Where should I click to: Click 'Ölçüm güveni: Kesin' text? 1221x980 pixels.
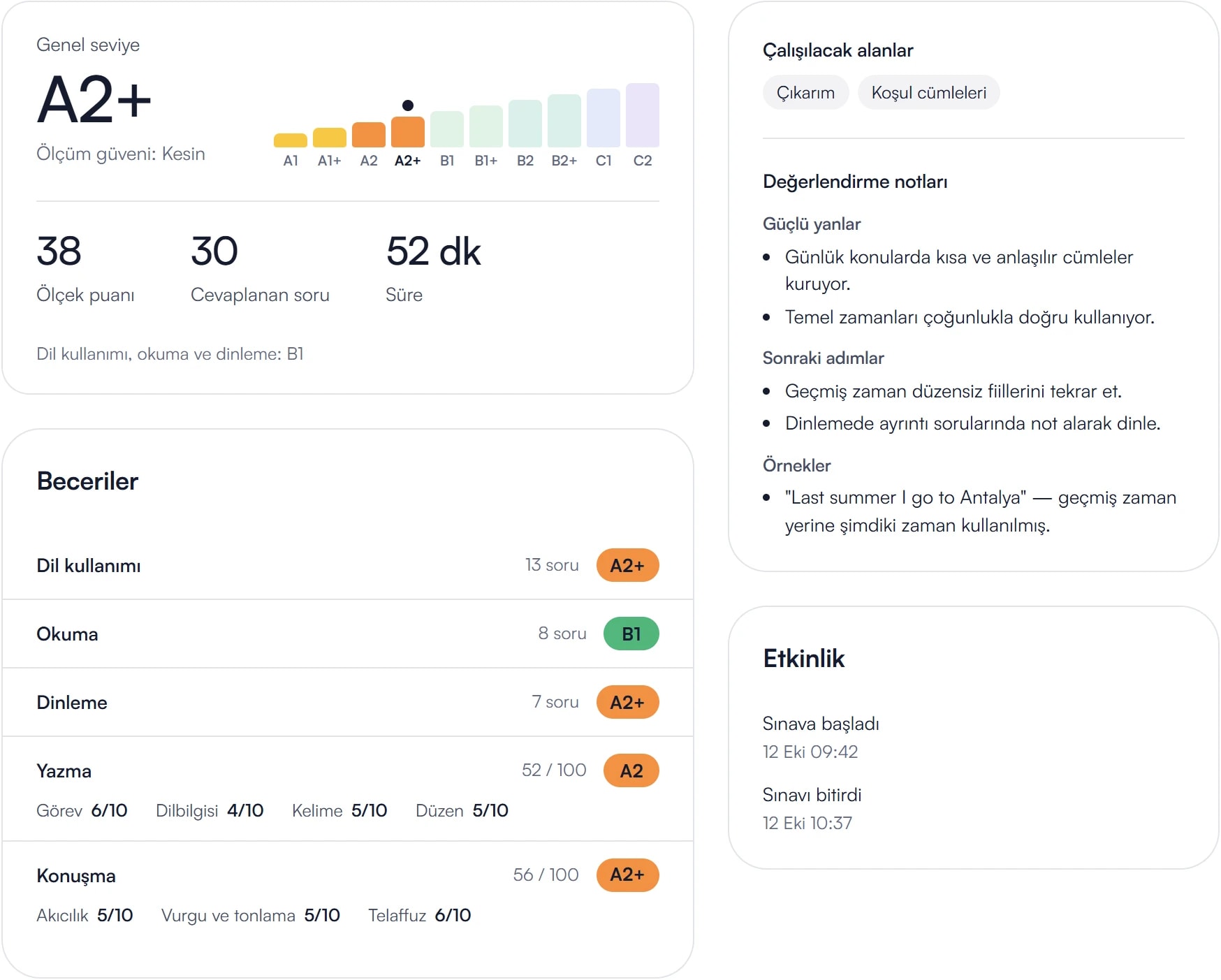tap(121, 154)
